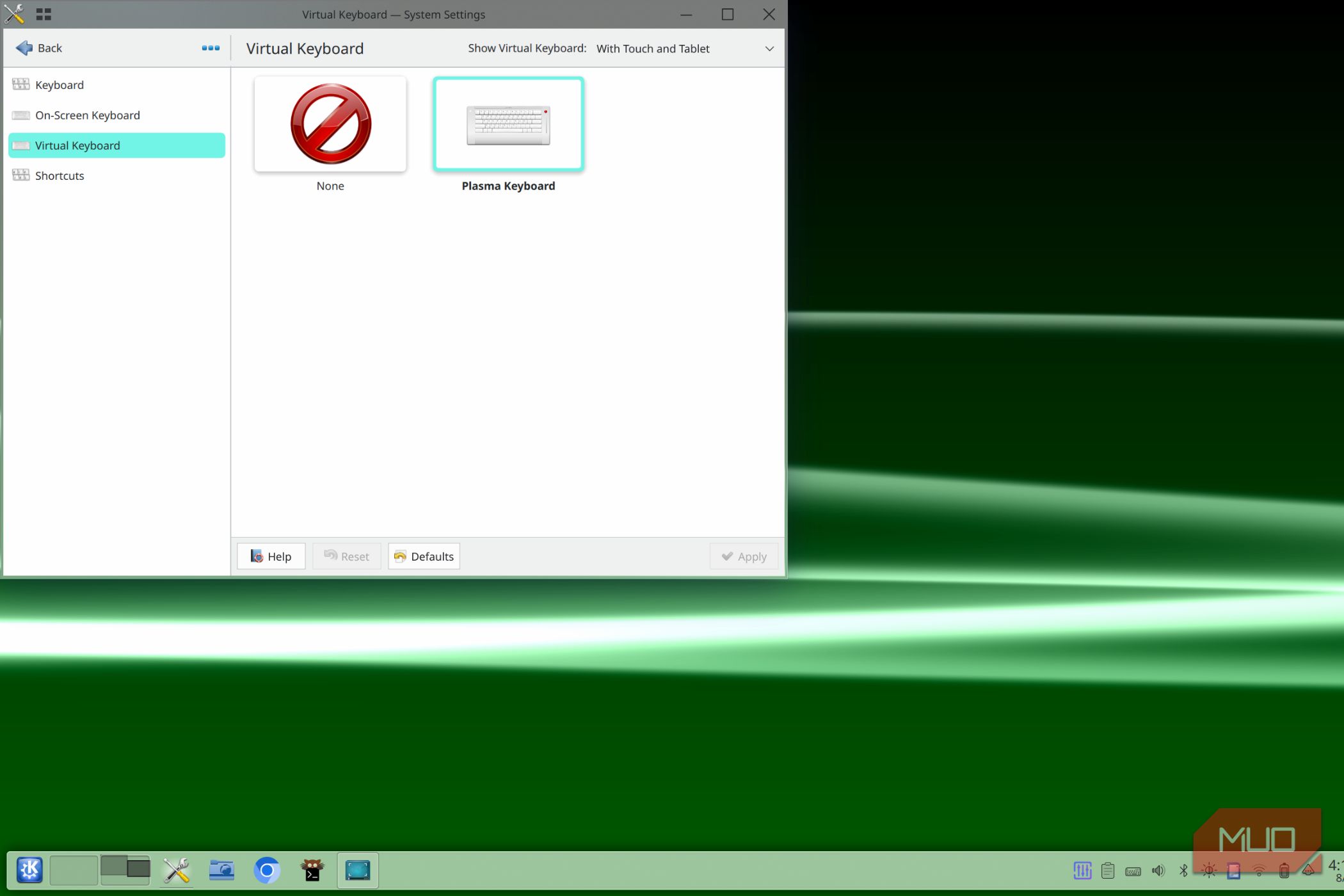Choose the None virtual keyboard option
Screen dimensions: 1344x896
click(x=330, y=124)
